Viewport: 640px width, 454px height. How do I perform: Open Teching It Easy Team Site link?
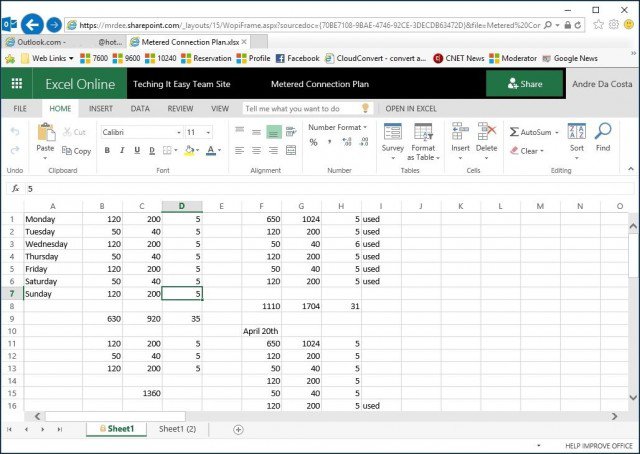pos(182,84)
